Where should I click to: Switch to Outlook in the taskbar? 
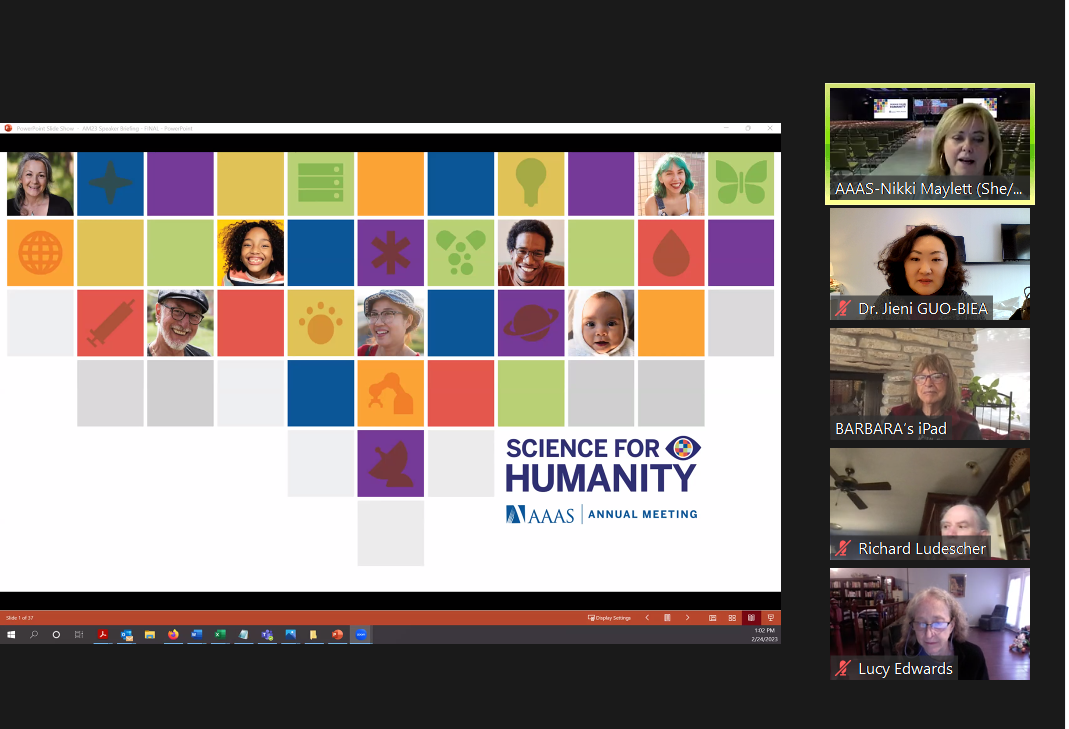tap(126, 635)
